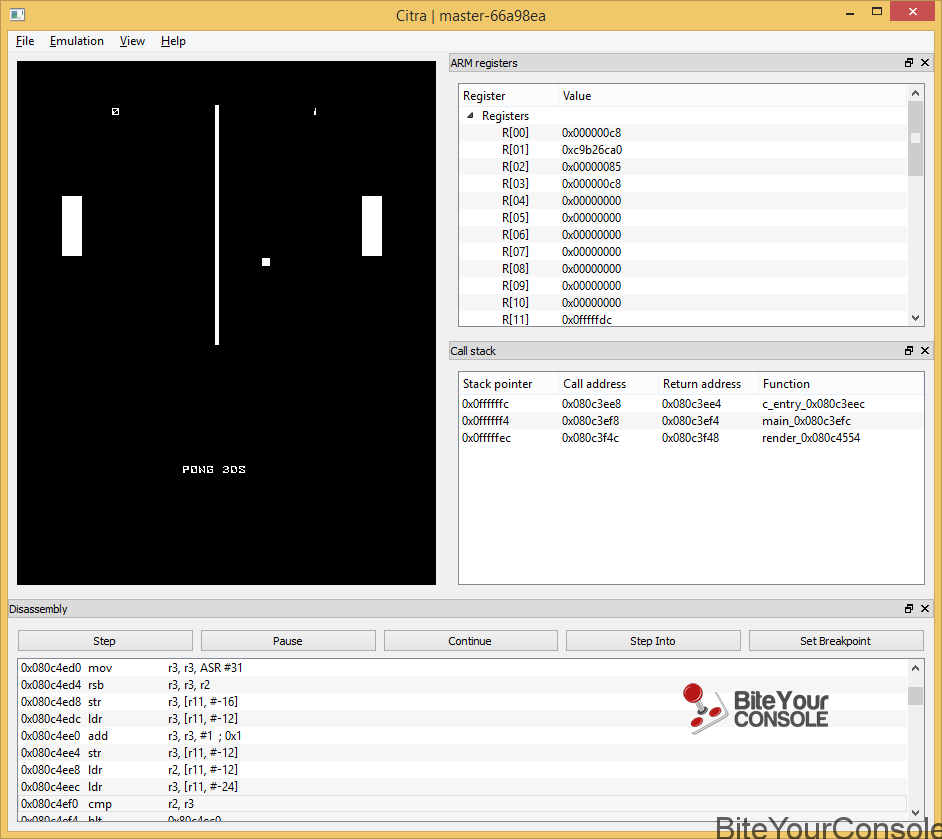
Task: Click the Step button
Action: click(105, 641)
